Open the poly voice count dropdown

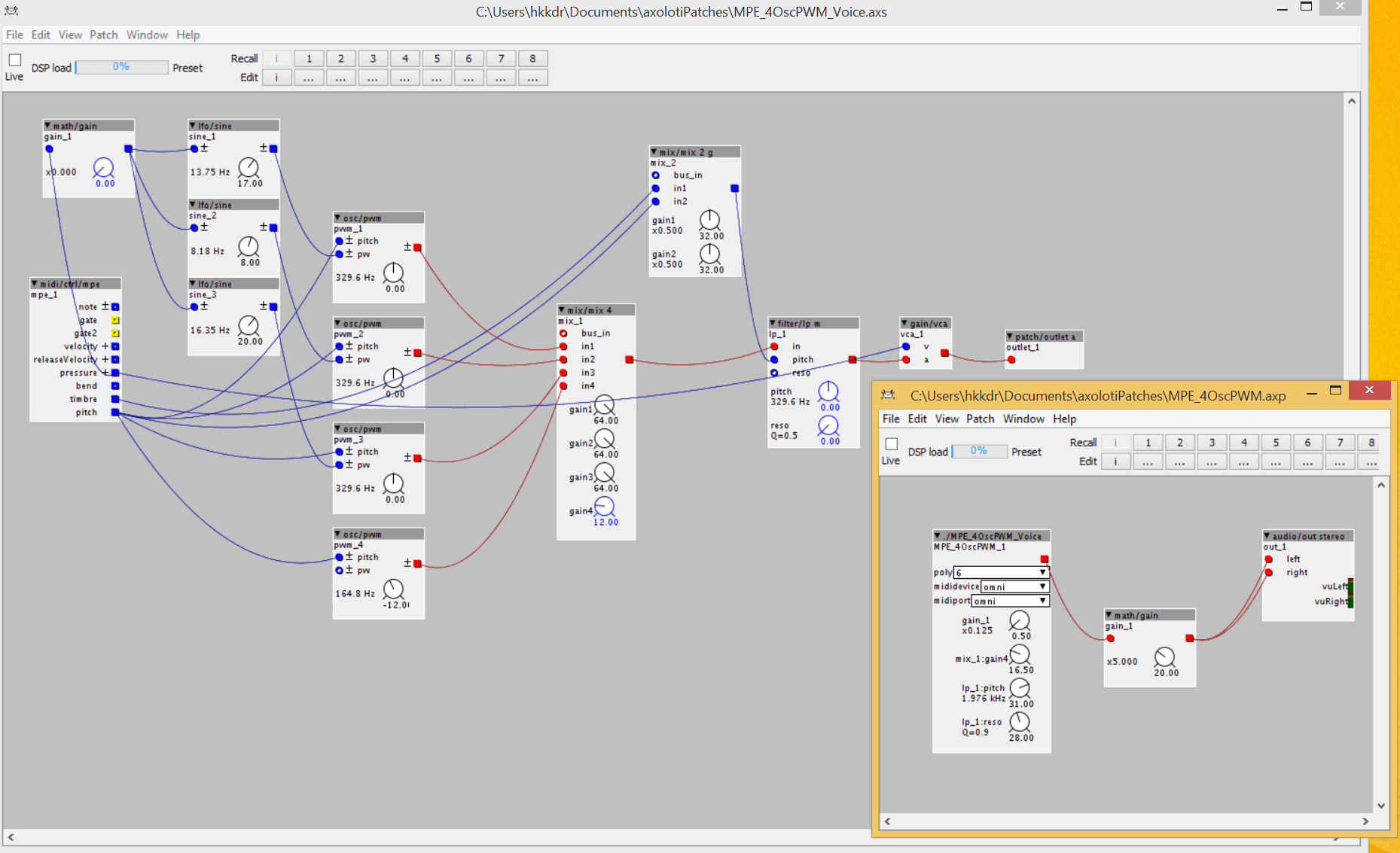click(1001, 573)
